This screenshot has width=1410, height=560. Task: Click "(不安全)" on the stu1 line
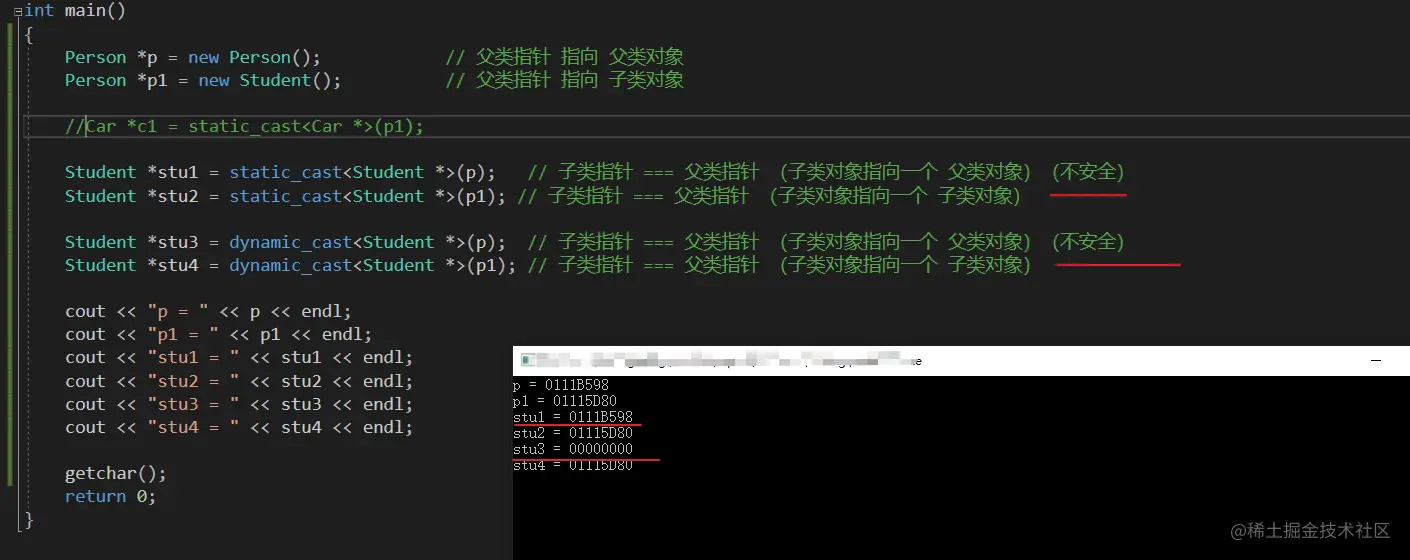1088,172
